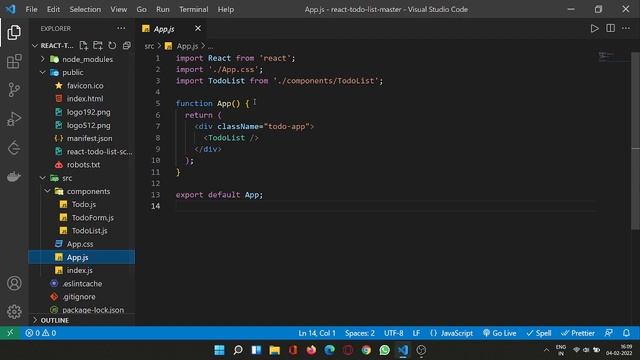Expand the OUTLINE section

(82, 320)
